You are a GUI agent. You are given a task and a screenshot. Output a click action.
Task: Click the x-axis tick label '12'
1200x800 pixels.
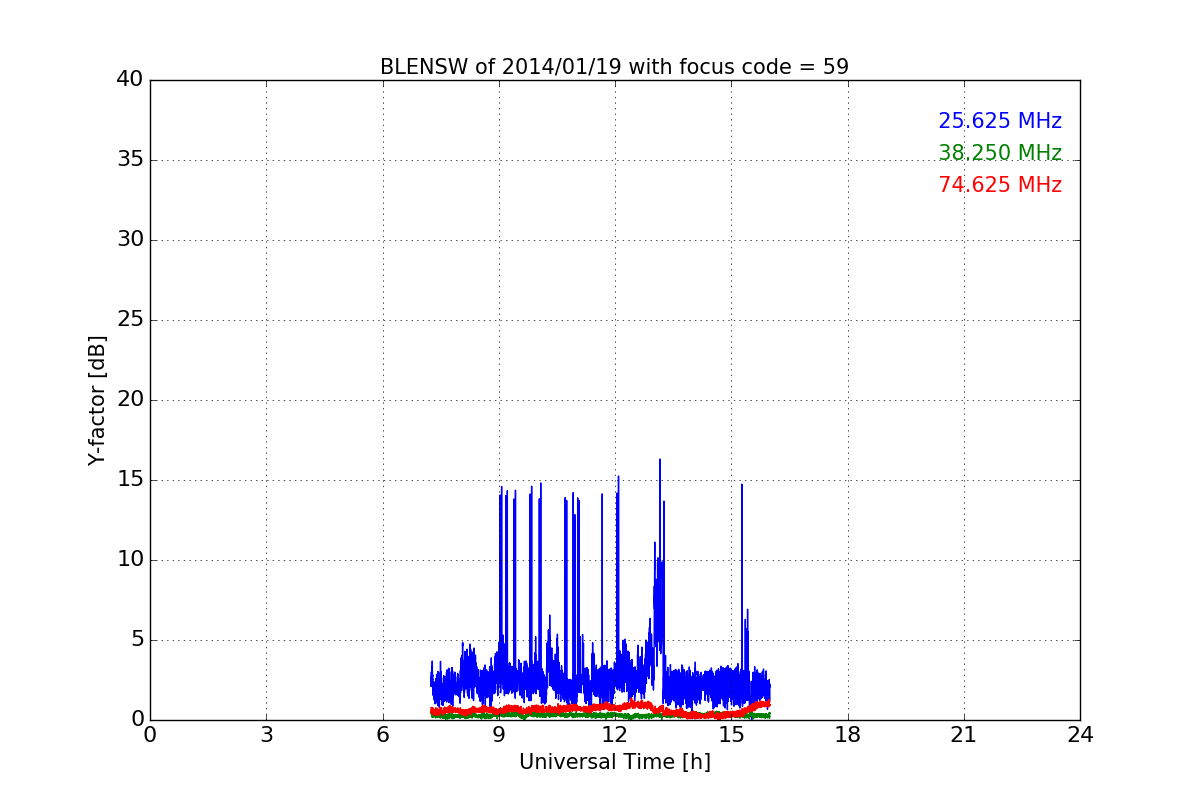(x=615, y=735)
